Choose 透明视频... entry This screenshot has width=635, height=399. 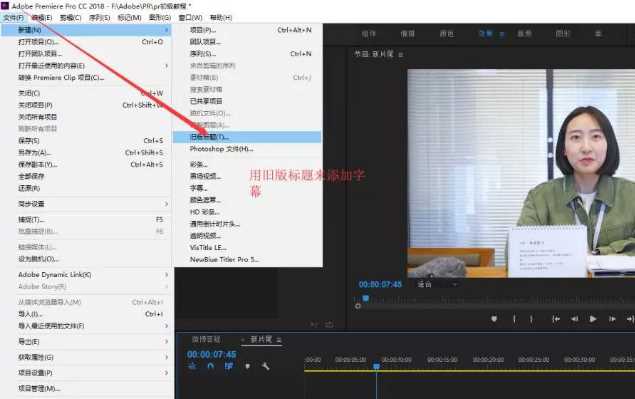[248, 236]
